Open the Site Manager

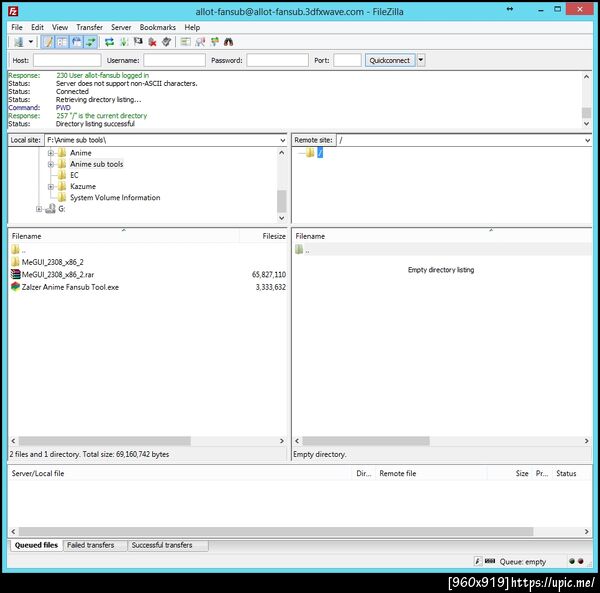point(18,42)
